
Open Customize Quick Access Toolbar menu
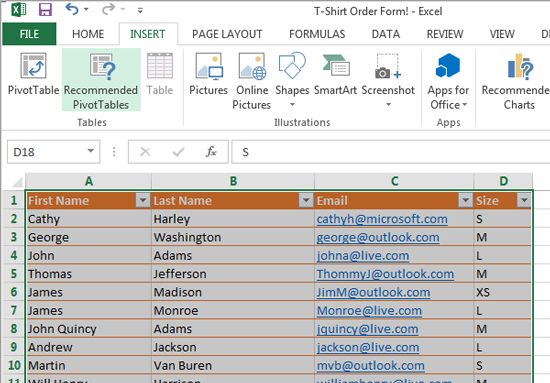click(140, 11)
